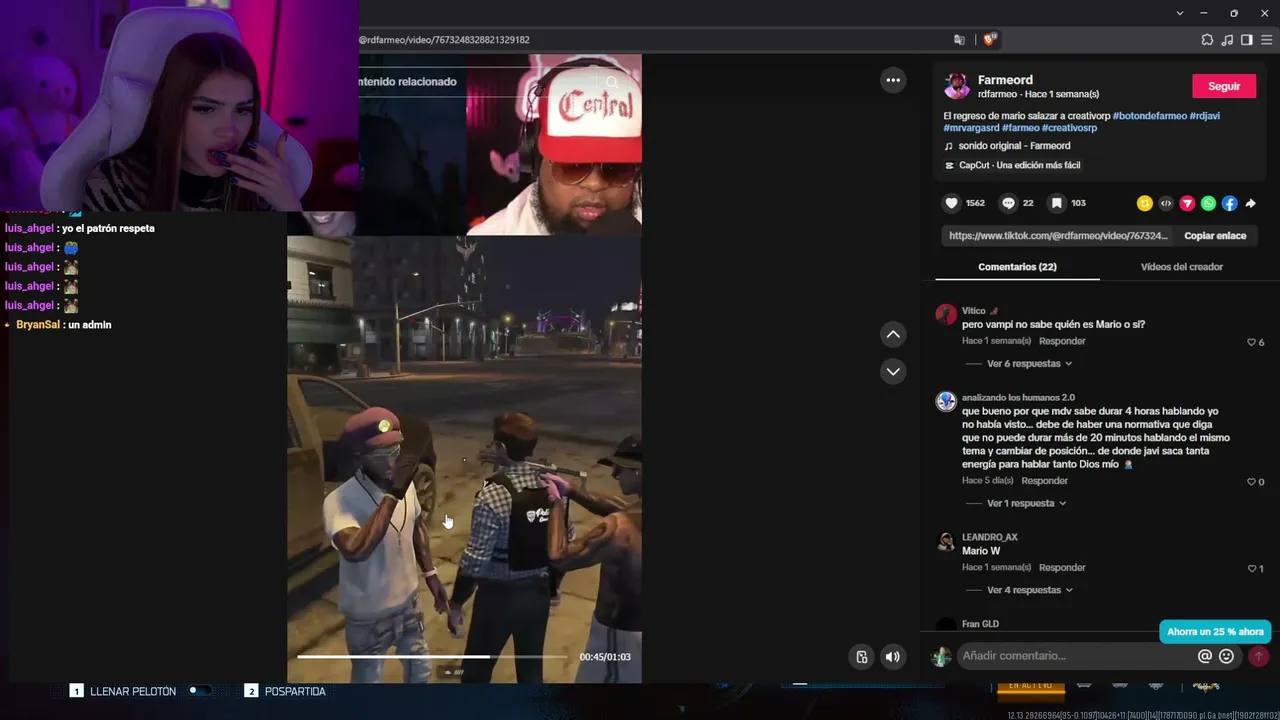Switch to the Comentarios (22) tab
The image size is (1280, 720).
[1017, 267]
